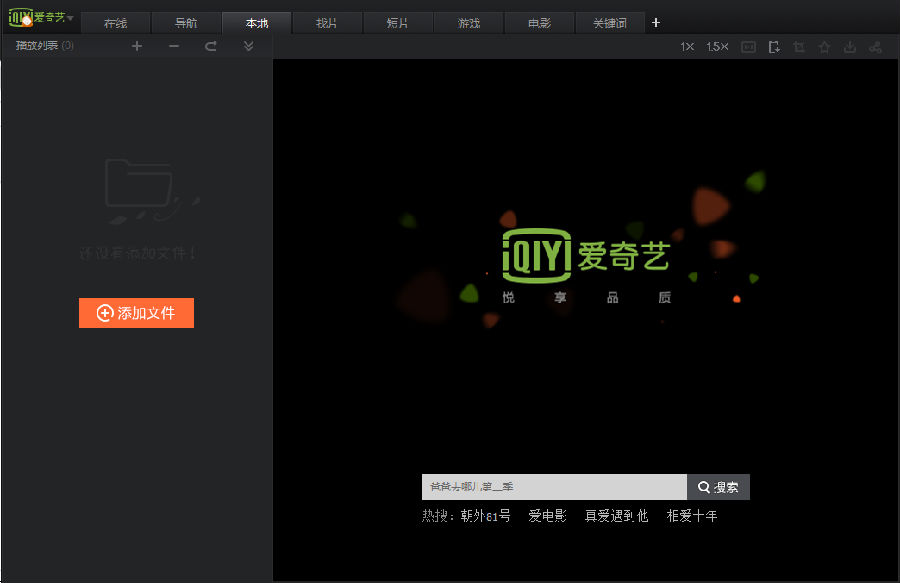The height and width of the screenshot is (583, 900).
Task: Click the share icon in top toolbar
Action: 875,47
